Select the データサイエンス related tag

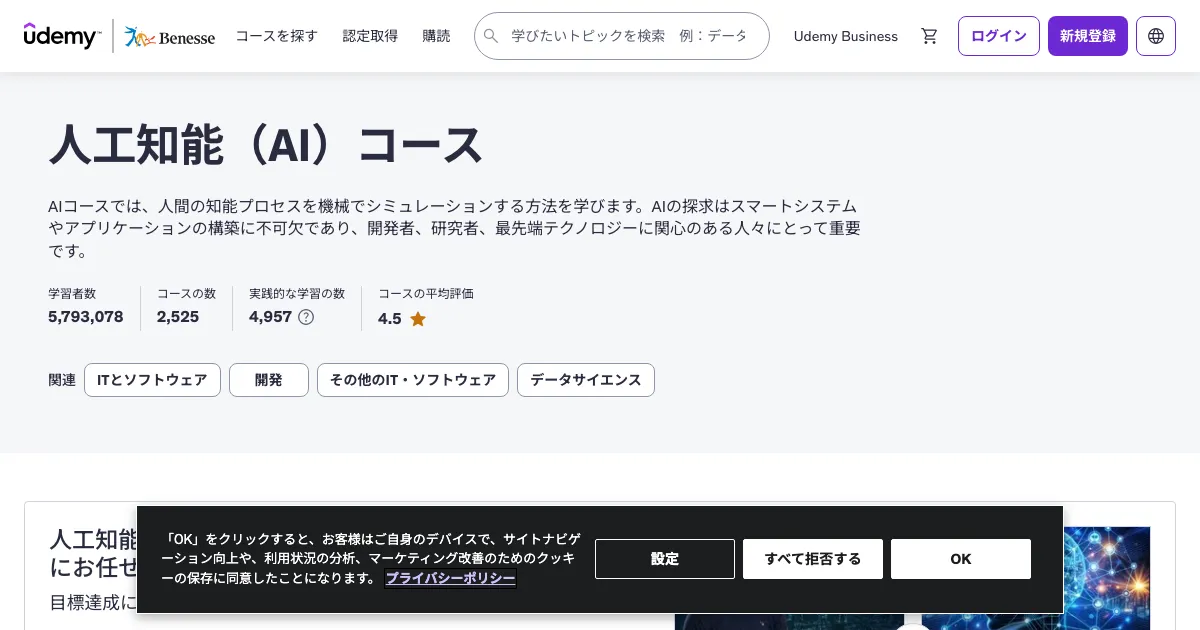pyautogui.click(x=586, y=380)
